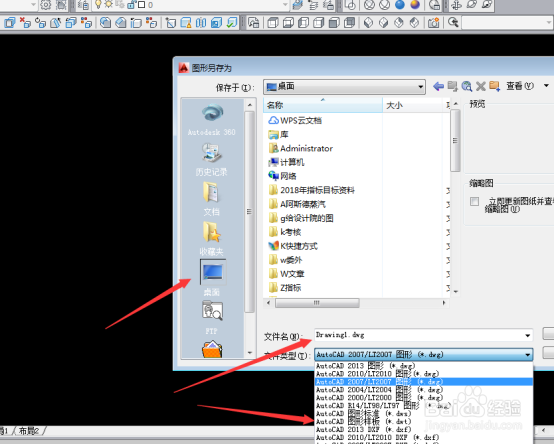Go back using the blue arrow
This screenshot has width=554, height=445.
coord(438,86)
